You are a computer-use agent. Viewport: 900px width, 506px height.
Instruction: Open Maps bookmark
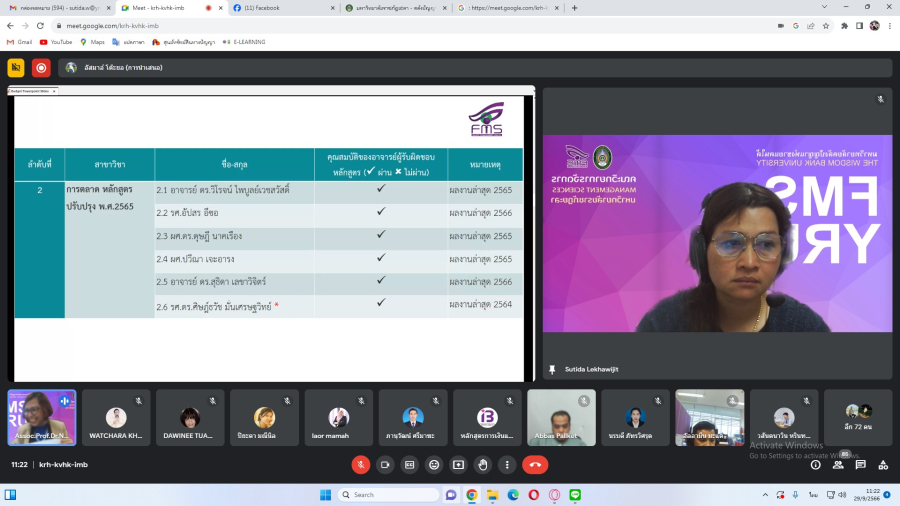coord(92,42)
